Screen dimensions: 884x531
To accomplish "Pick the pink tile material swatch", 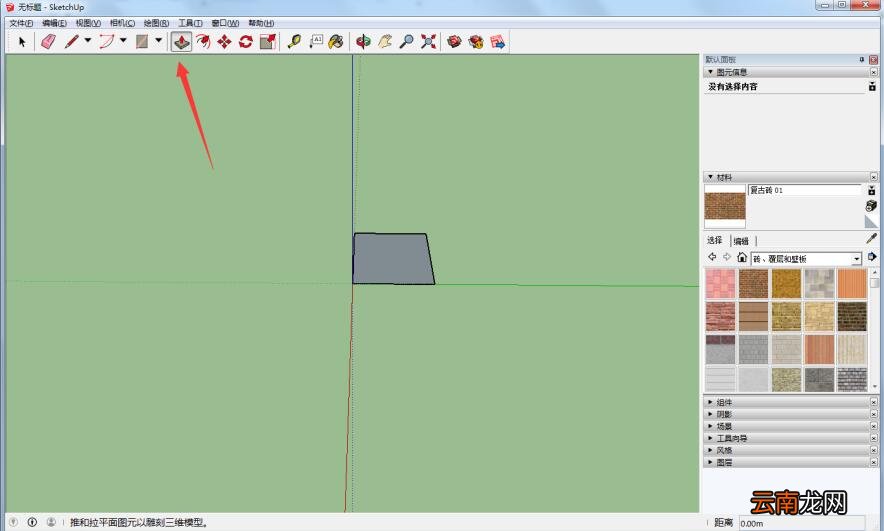I will 721,284.
